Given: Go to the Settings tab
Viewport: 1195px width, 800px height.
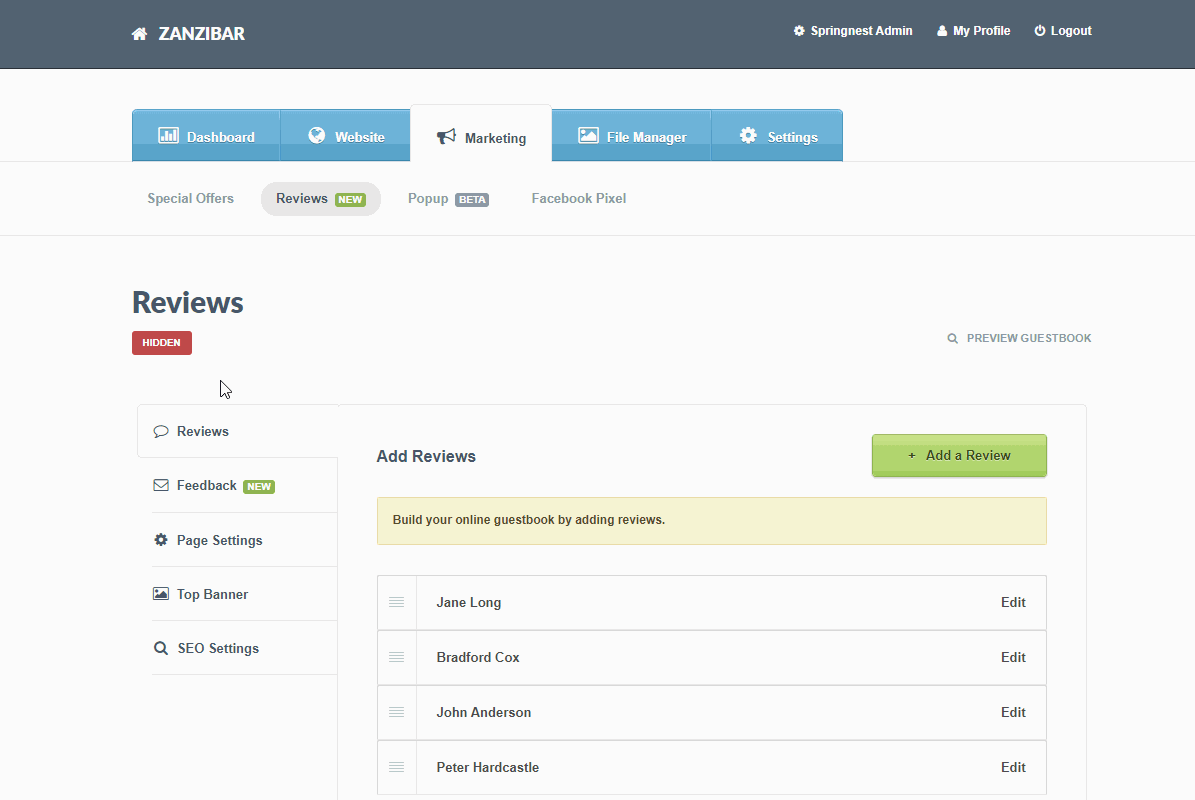Looking at the screenshot, I should (777, 137).
